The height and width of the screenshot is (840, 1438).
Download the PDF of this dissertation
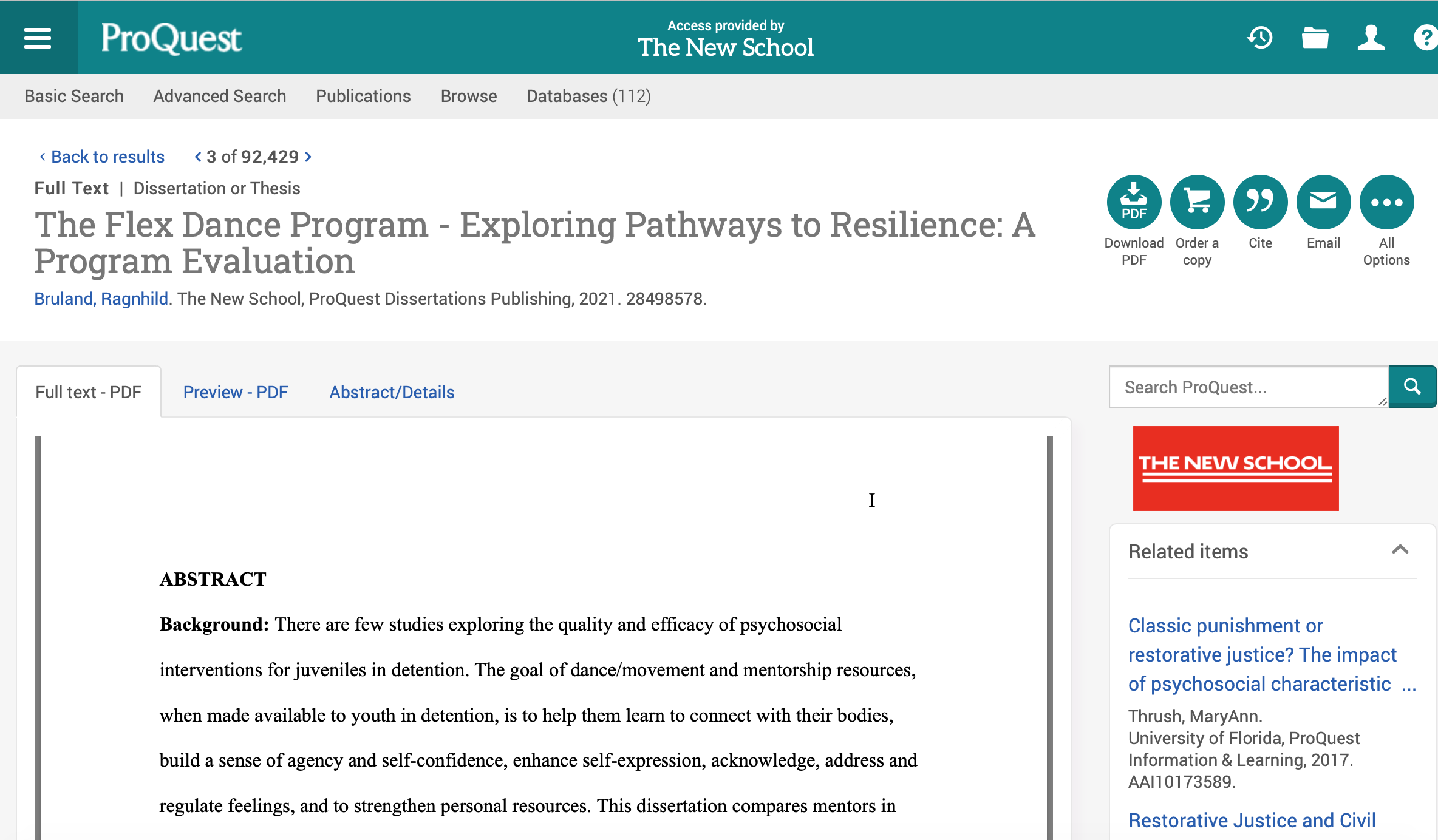[x=1134, y=202]
